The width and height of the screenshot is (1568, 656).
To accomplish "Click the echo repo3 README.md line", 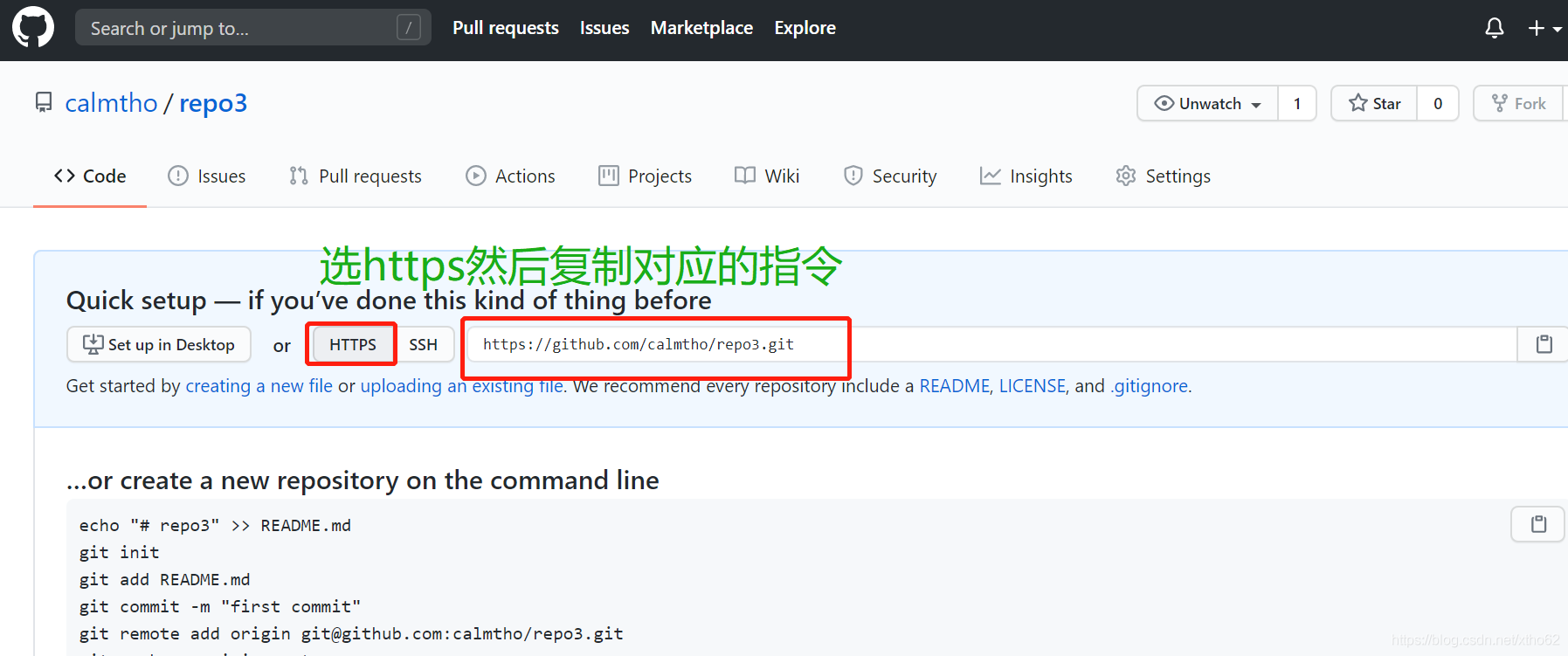I will point(215,525).
